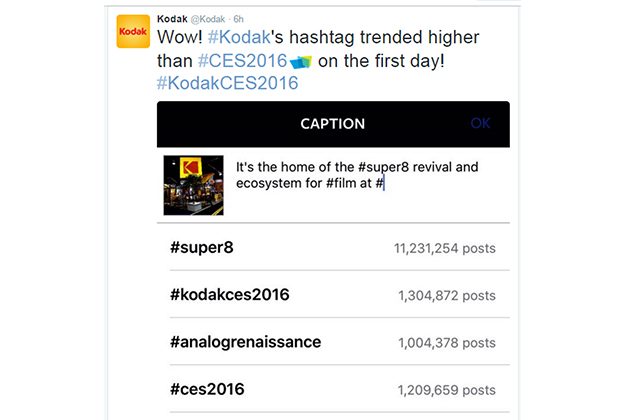Click the 1,304,872 posts count
Viewport: 625px width, 420px height.
coord(446,296)
